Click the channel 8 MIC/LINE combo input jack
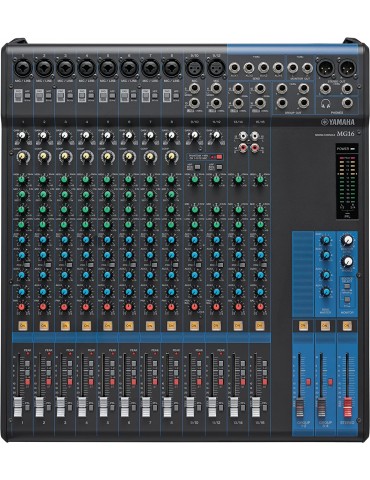This screenshot has height=480, width=370. pyautogui.click(x=172, y=68)
